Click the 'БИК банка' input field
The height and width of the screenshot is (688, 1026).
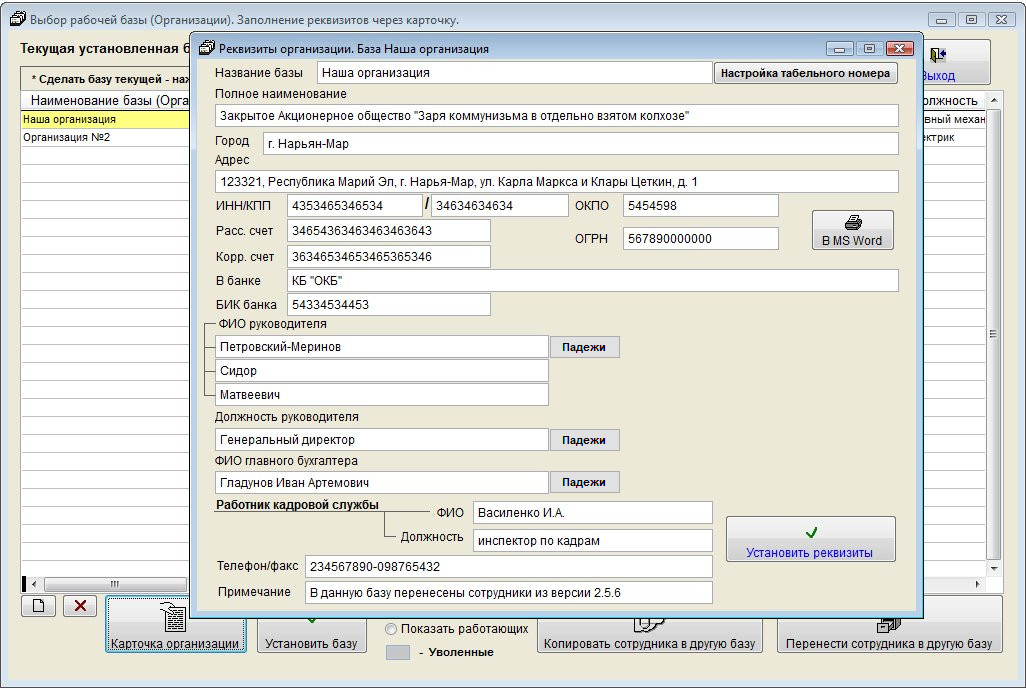[388, 305]
